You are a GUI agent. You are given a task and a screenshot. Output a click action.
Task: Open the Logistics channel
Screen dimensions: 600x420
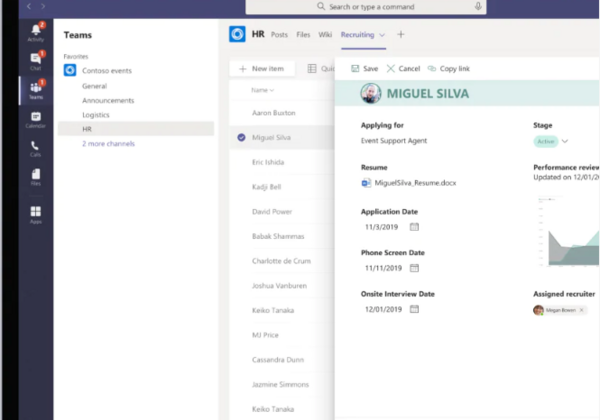96,115
